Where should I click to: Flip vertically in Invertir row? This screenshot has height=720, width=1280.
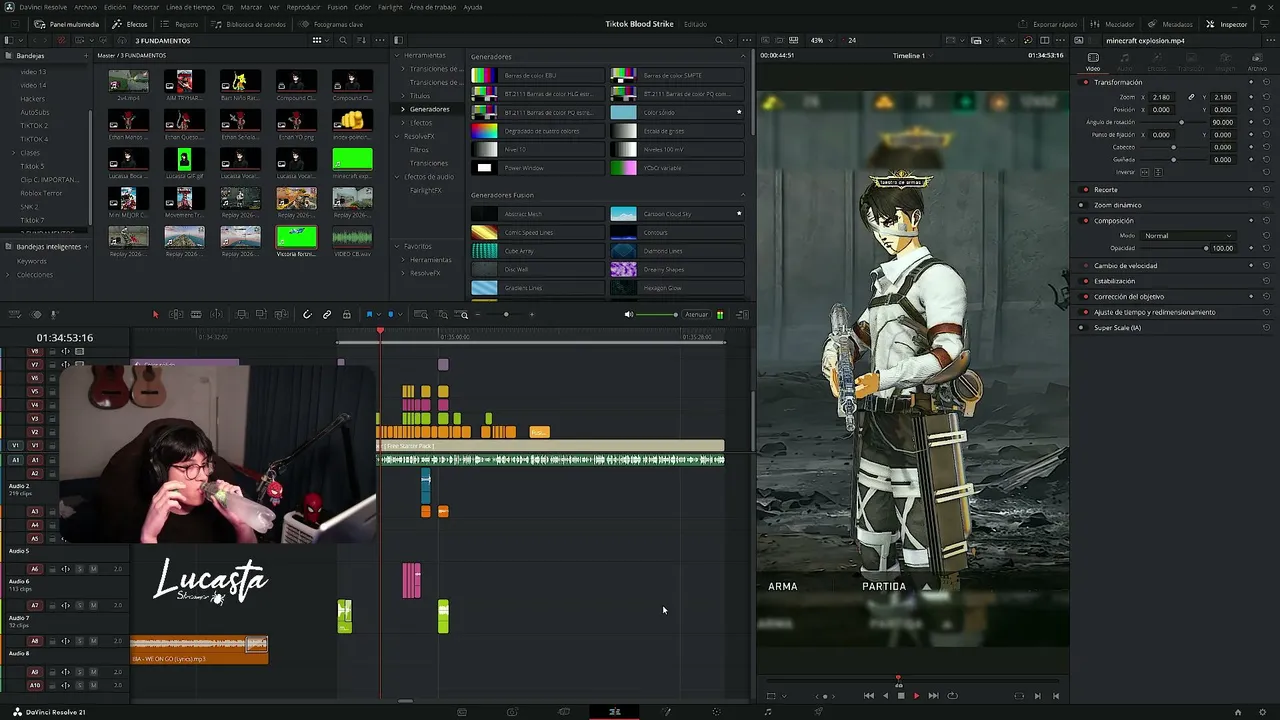coord(1159,172)
